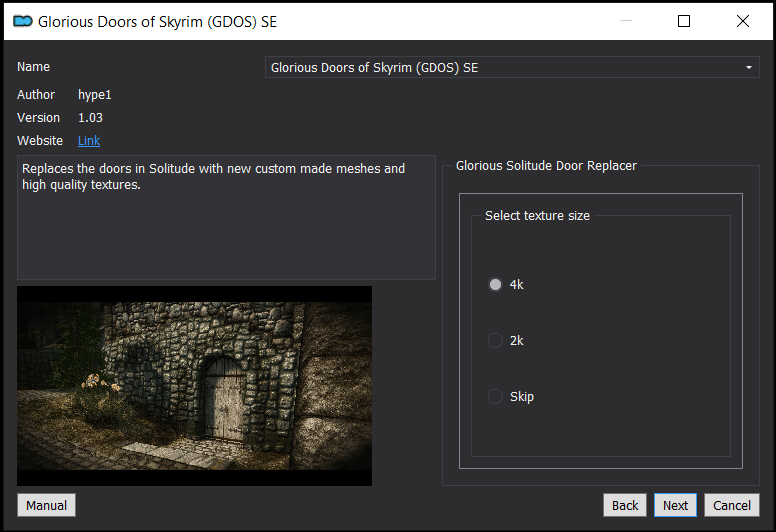
Task: Minimize the installer window
Action: 626,21
